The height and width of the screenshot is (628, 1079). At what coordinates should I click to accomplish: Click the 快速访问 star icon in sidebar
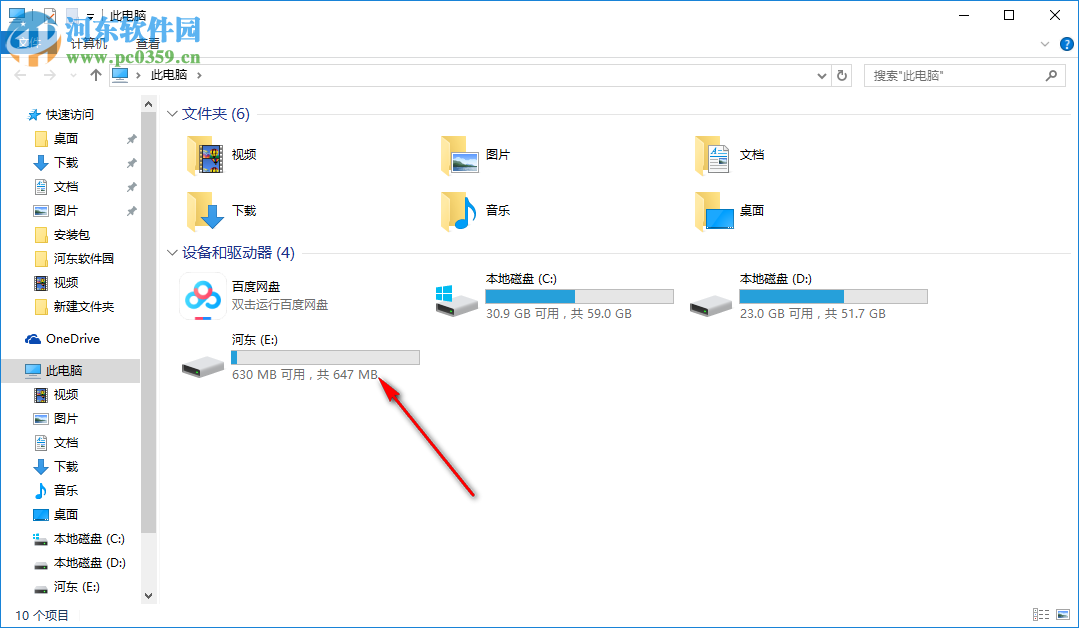point(32,115)
